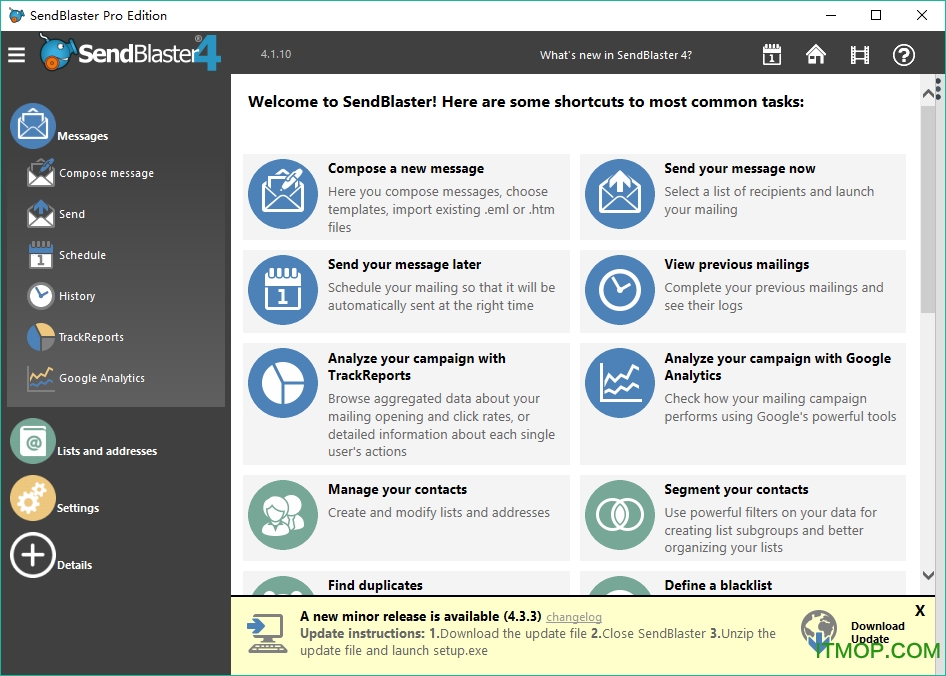Viewport: 946px width, 676px height.
Task: Click the version number 4.1.10 text
Action: point(276,54)
